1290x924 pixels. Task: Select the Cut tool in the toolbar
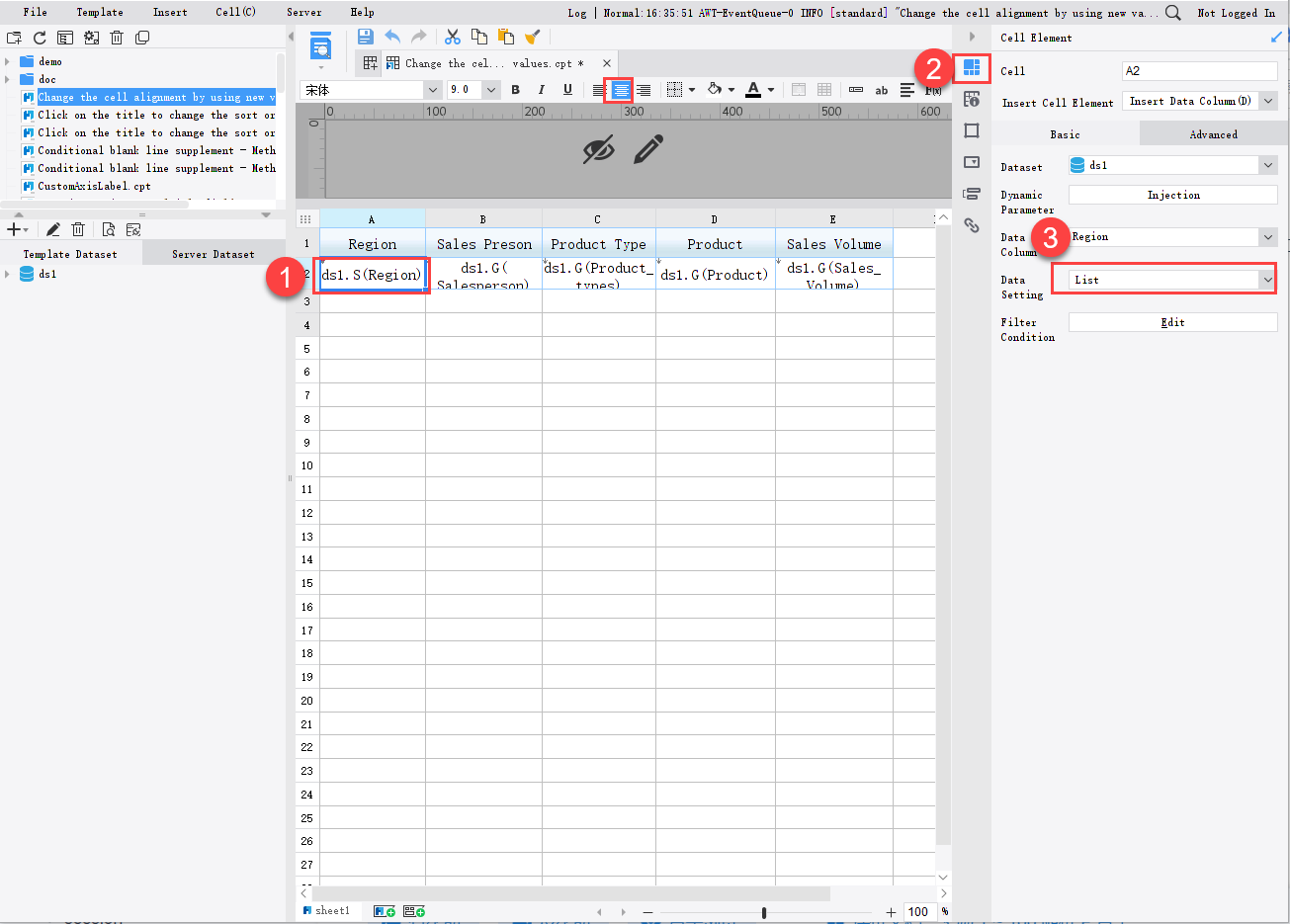click(x=453, y=35)
